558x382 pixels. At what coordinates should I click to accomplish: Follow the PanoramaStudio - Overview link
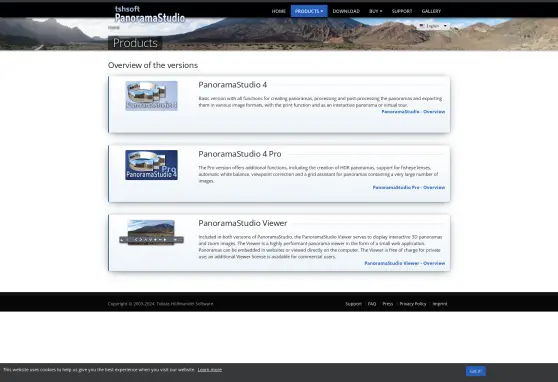coord(413,111)
